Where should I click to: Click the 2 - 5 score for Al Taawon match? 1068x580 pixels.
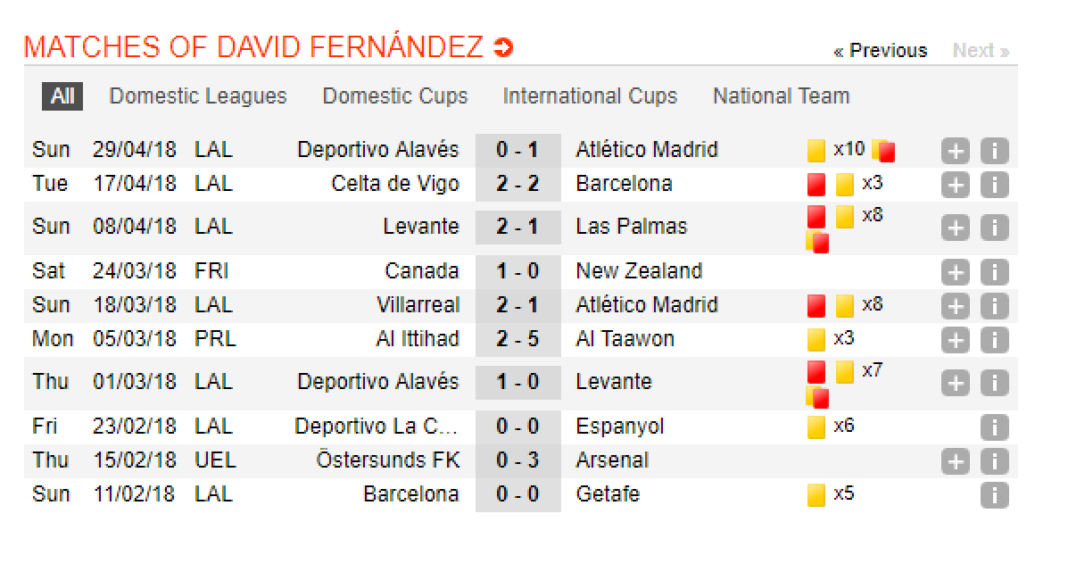click(x=517, y=339)
